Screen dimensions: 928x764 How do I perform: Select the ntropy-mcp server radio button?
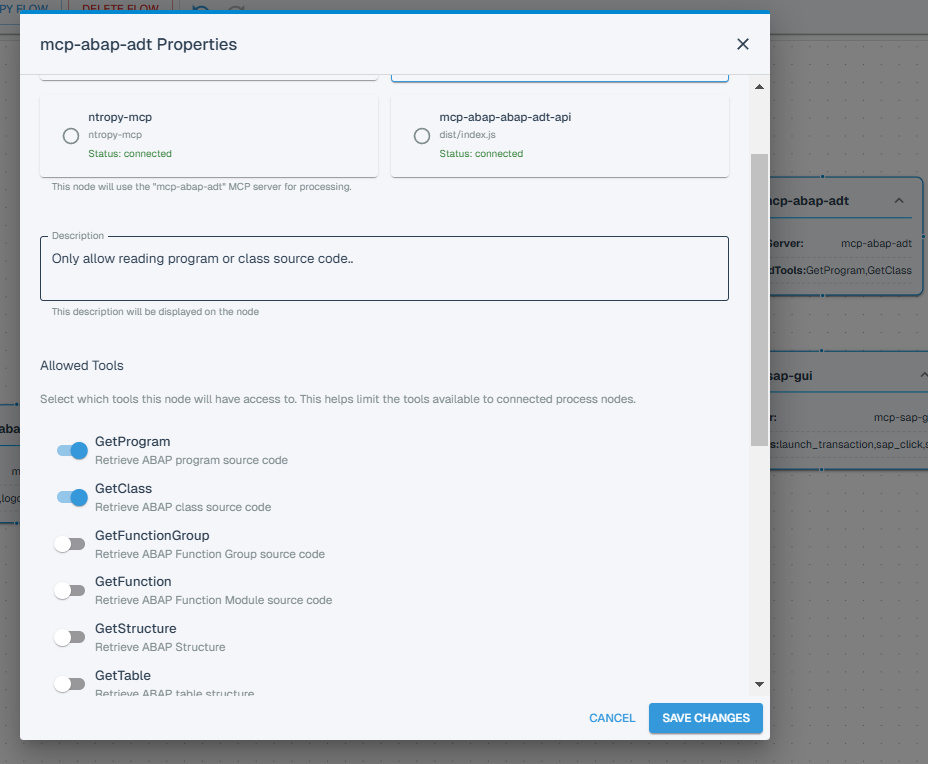click(x=71, y=136)
